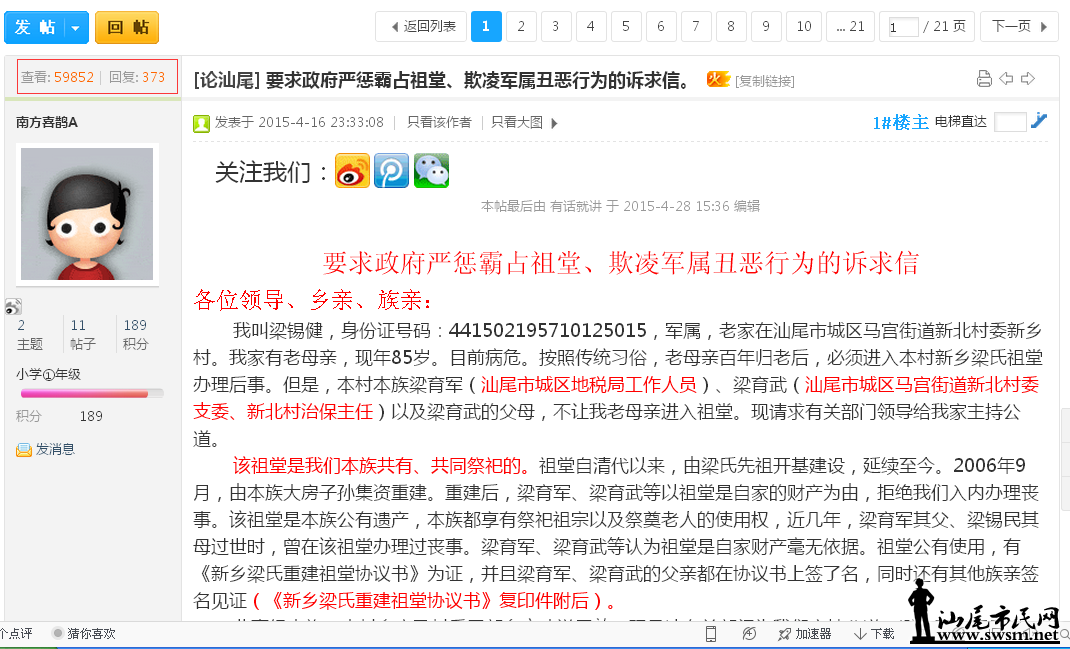Viewport: 1070px width, 649px height.
Task: Click the 返回列表 back to list button
Action: (421, 27)
